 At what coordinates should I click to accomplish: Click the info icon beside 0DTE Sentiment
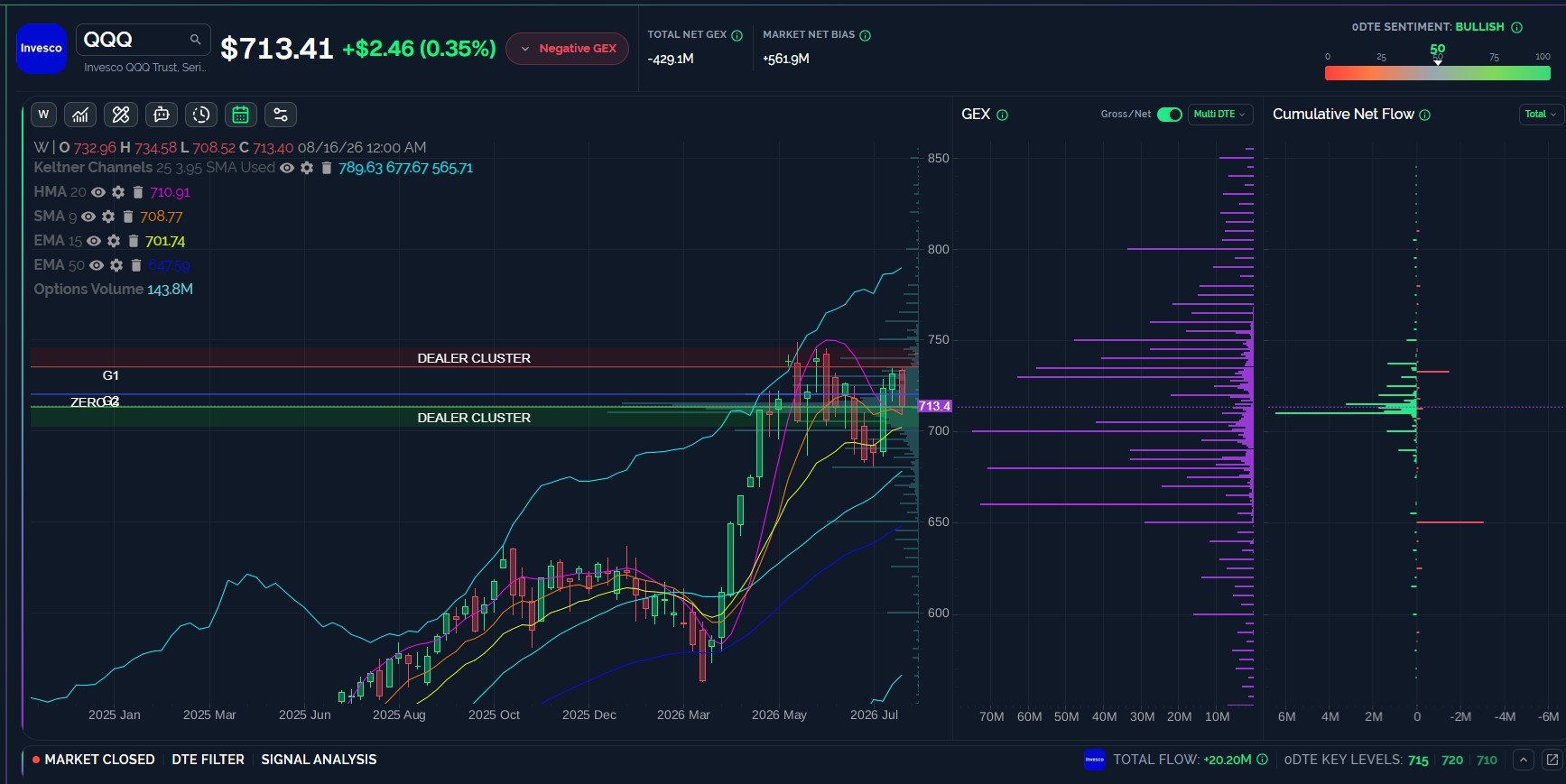1516,28
